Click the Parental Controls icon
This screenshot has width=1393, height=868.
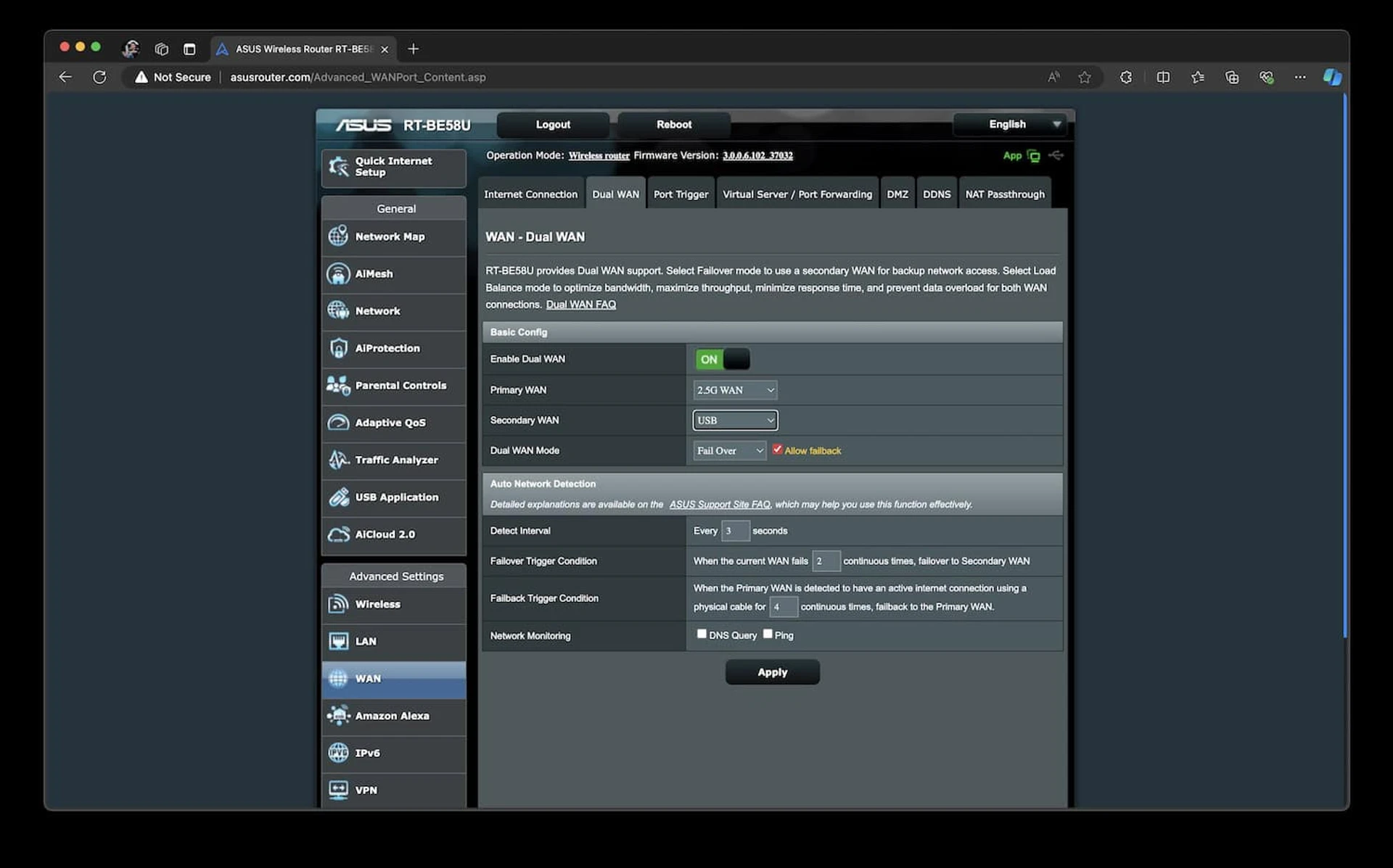pyautogui.click(x=338, y=385)
